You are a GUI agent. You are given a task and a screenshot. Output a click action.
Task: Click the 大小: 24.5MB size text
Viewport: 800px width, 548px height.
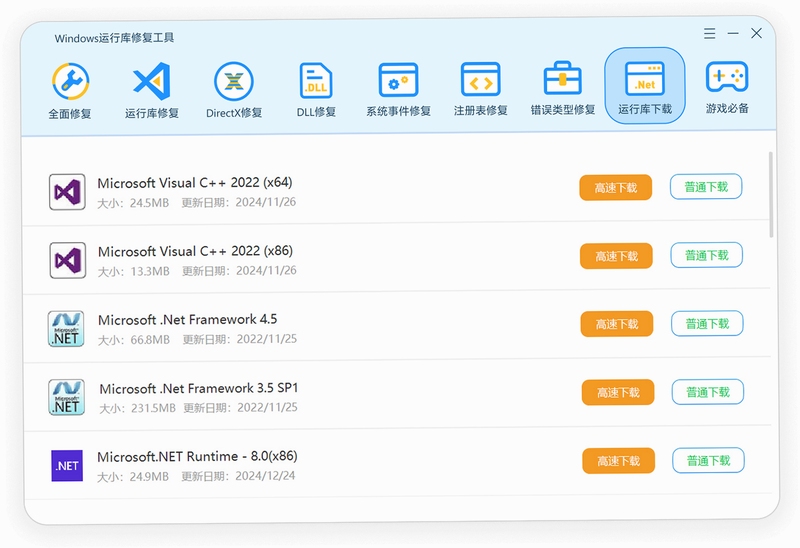point(133,203)
